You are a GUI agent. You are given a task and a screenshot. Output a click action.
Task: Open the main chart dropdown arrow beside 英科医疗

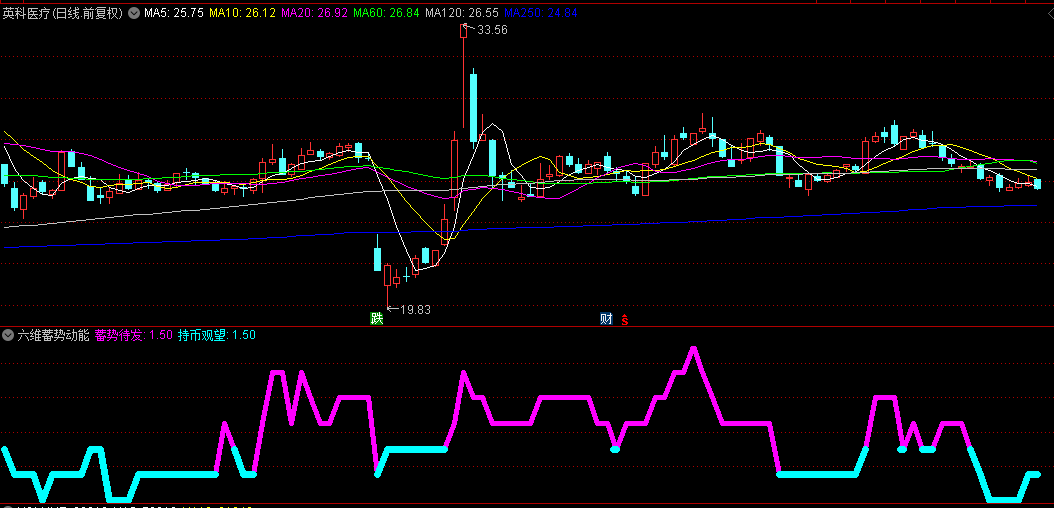[134, 13]
